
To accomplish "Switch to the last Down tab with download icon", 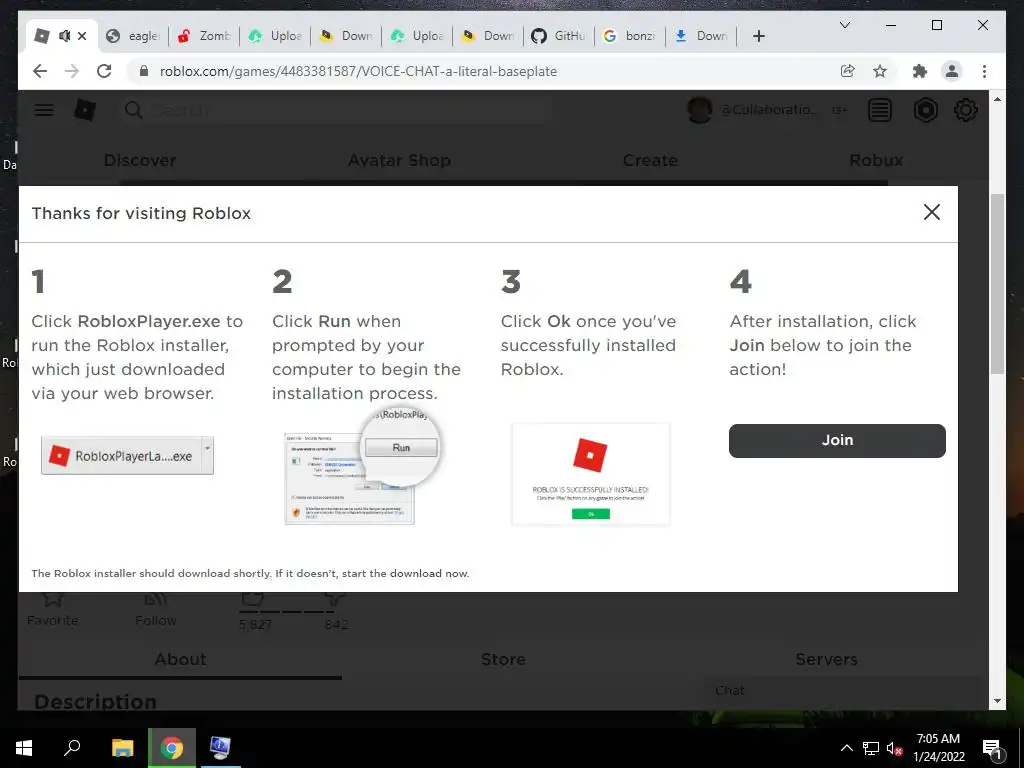I will [701, 36].
